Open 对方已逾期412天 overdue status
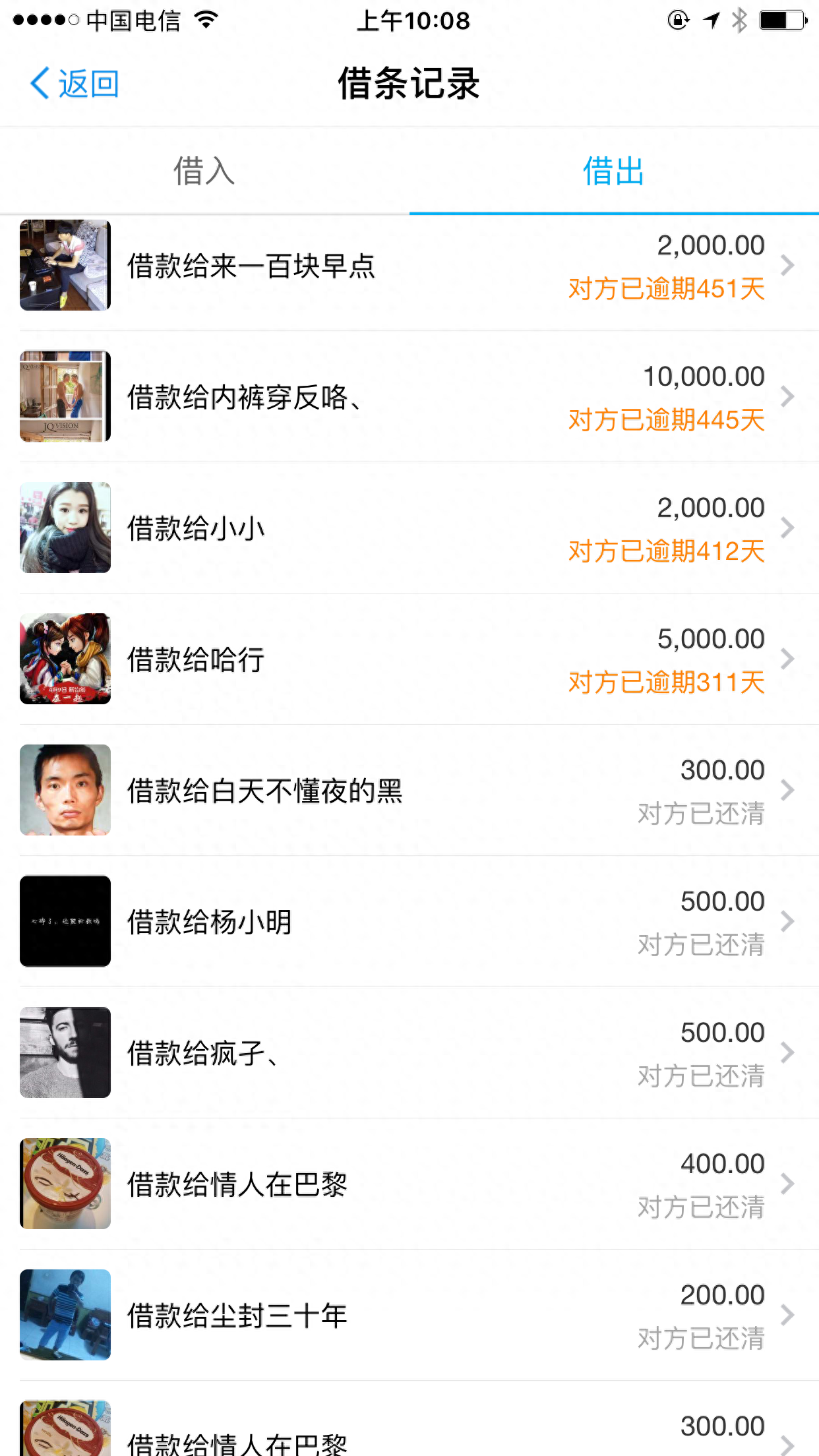 click(x=666, y=551)
